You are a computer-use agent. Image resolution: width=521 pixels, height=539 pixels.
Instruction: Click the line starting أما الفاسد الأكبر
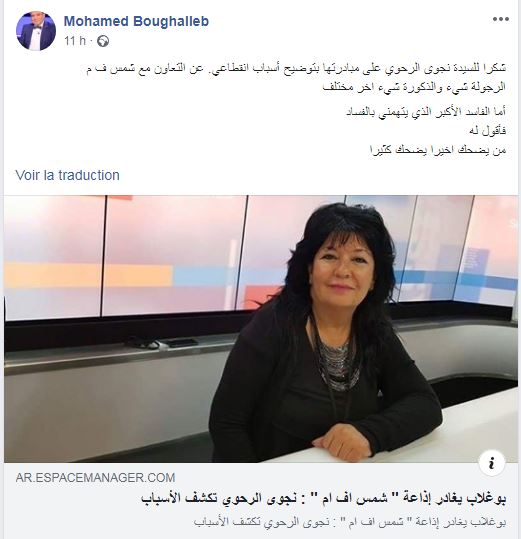tap(426, 112)
